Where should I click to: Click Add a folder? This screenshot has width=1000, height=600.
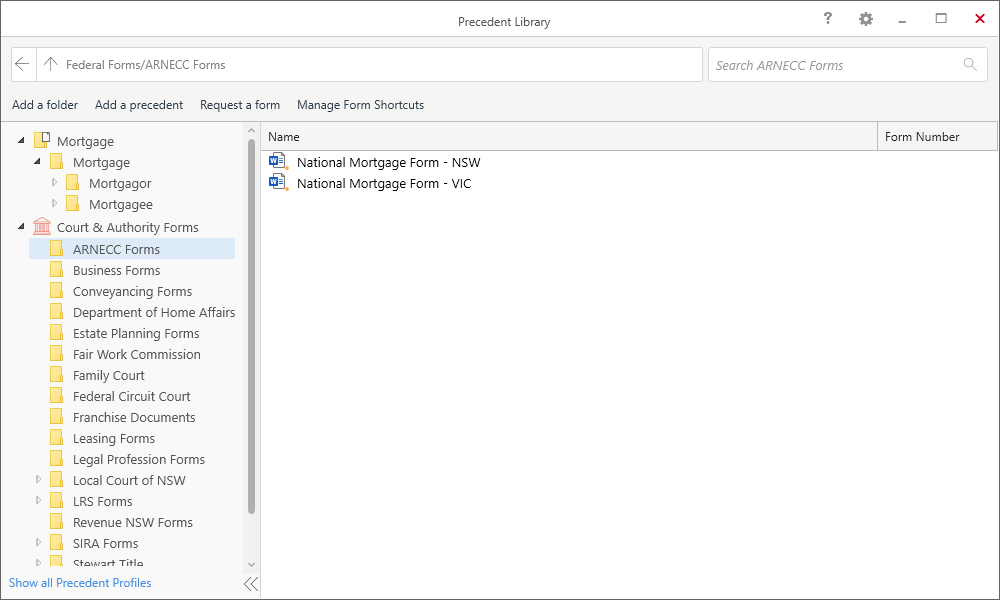(45, 105)
